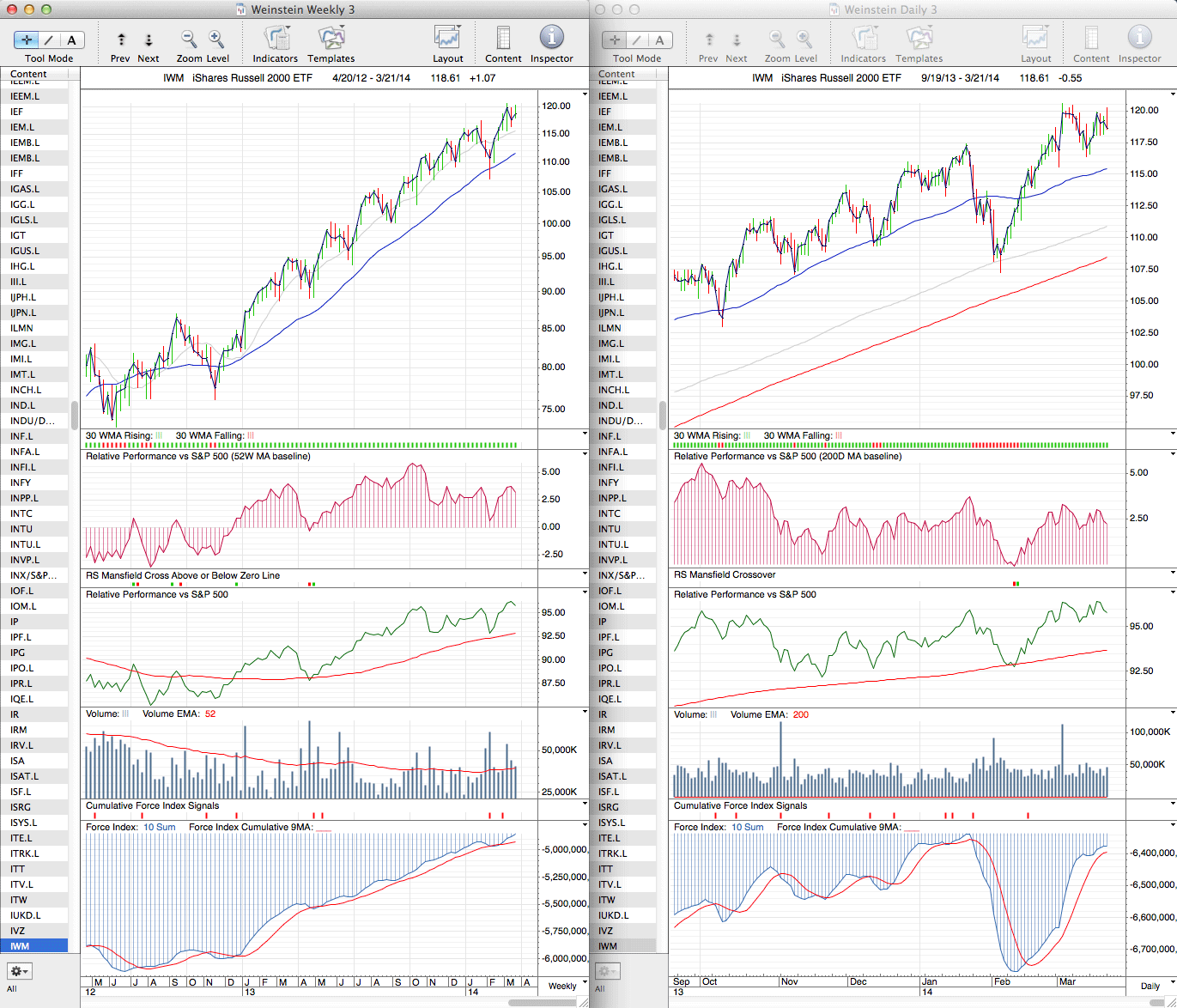Switch to the line drawing tool mode
The height and width of the screenshot is (1008, 1177).
coord(49,39)
